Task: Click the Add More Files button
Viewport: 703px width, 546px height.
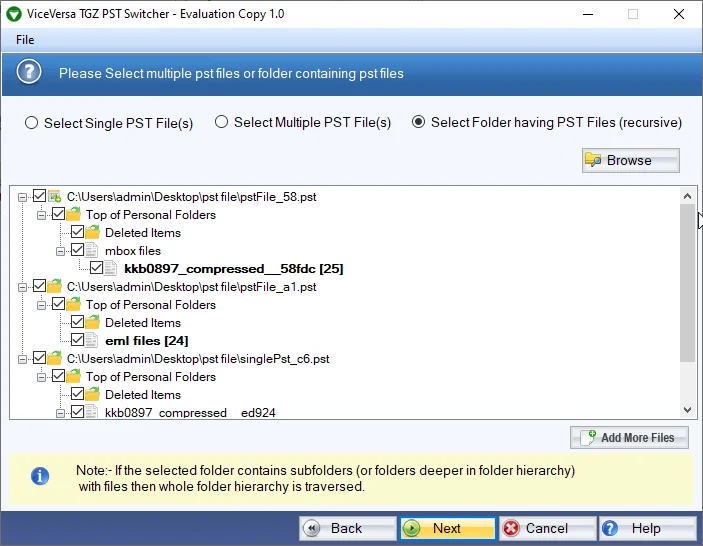Action: pyautogui.click(x=629, y=438)
